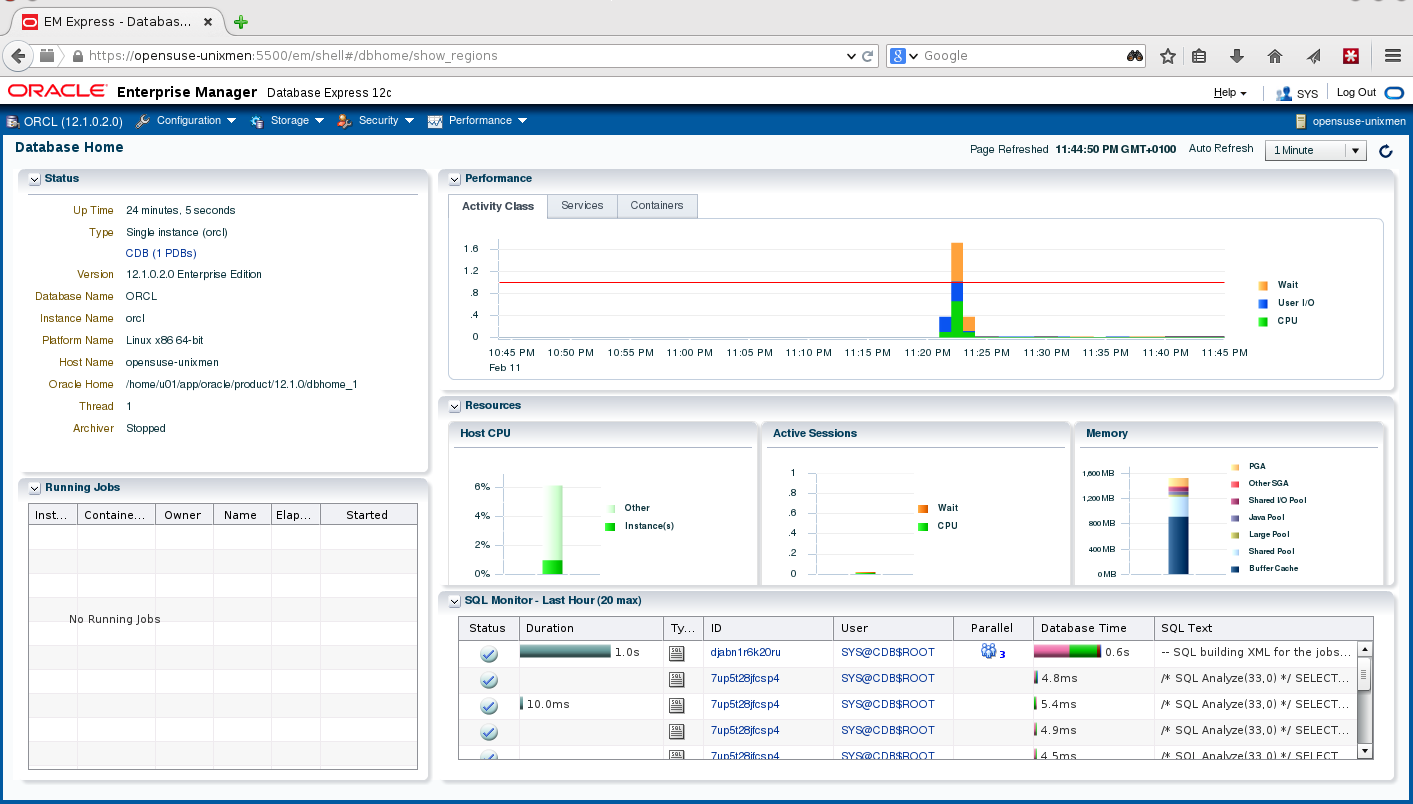This screenshot has height=804, width=1413.
Task: Switch to the Services tab
Action: (x=582, y=205)
